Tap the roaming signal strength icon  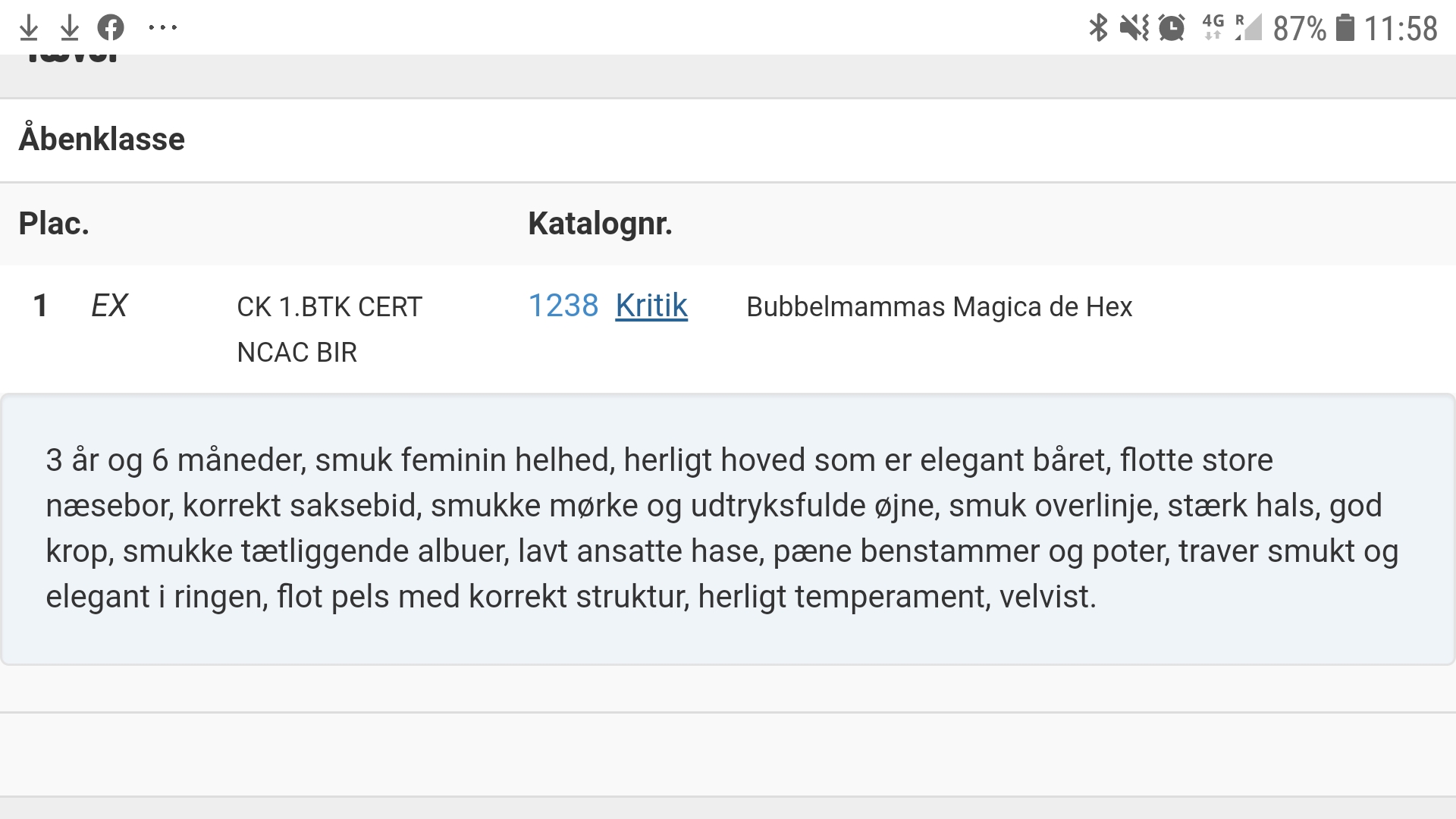[1248, 27]
